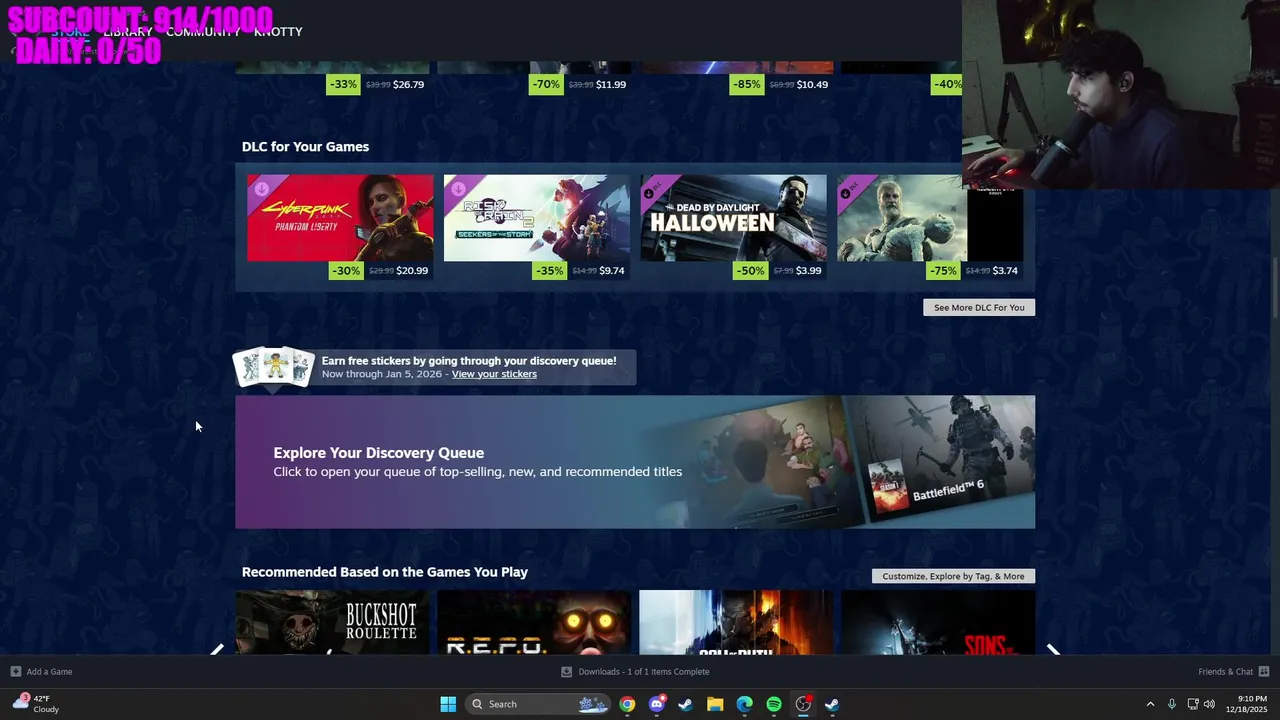Open Discord from the taskbar
The height and width of the screenshot is (720, 1280).
(x=656, y=704)
